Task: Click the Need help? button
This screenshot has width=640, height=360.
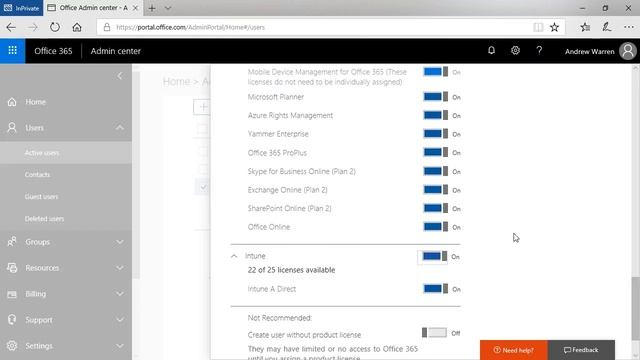Action: 513,350
